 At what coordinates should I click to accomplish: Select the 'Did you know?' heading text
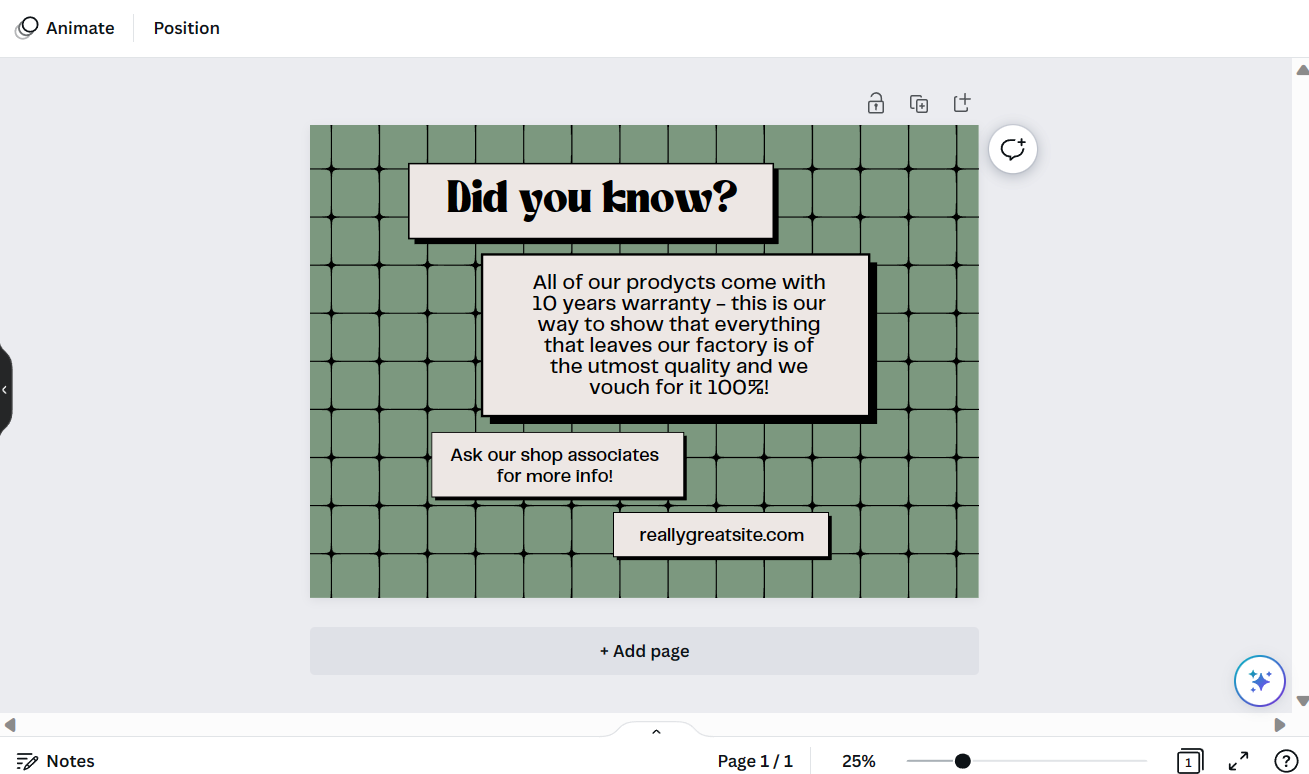pos(591,199)
